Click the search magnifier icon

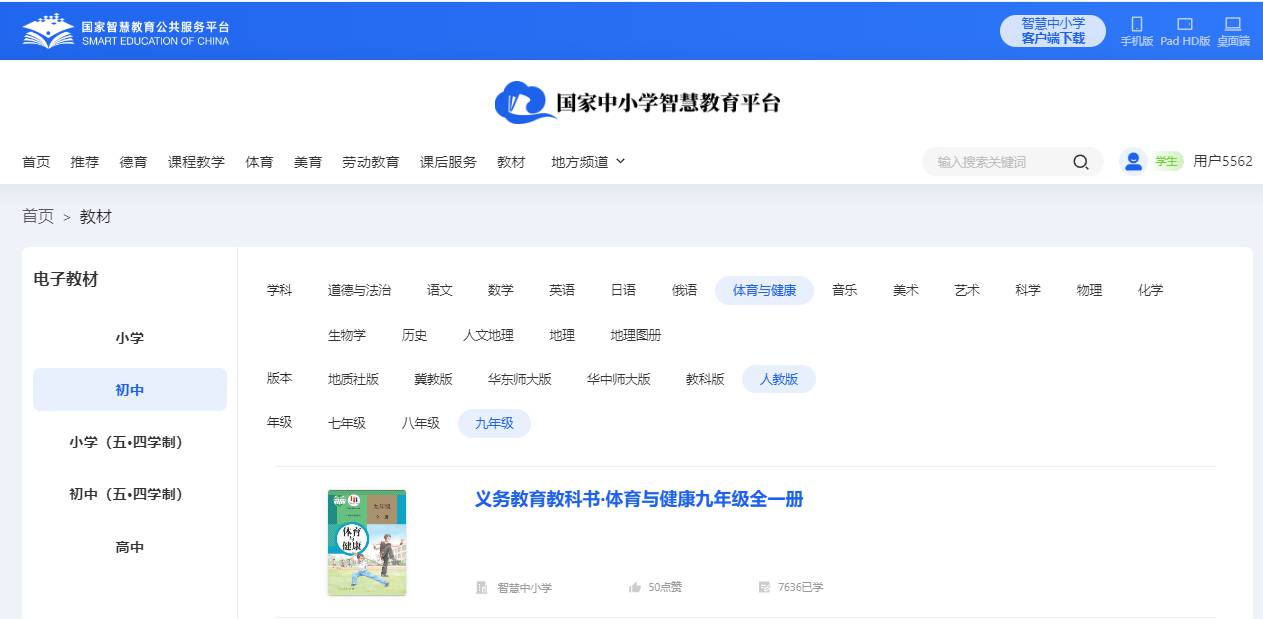[1081, 162]
